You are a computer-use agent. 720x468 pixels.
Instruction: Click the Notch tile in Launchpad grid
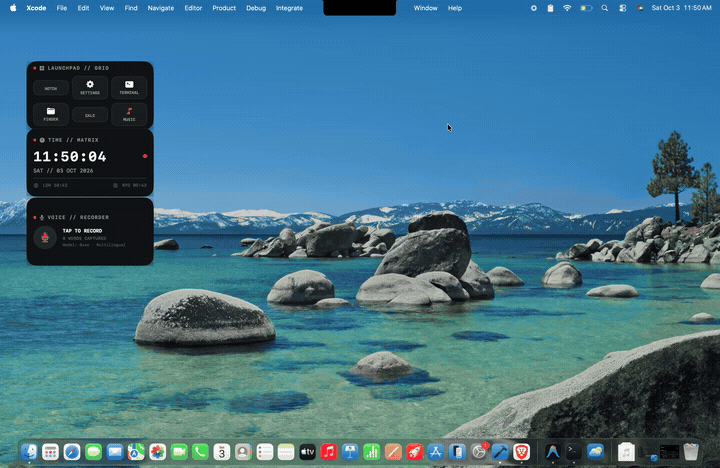coord(51,88)
